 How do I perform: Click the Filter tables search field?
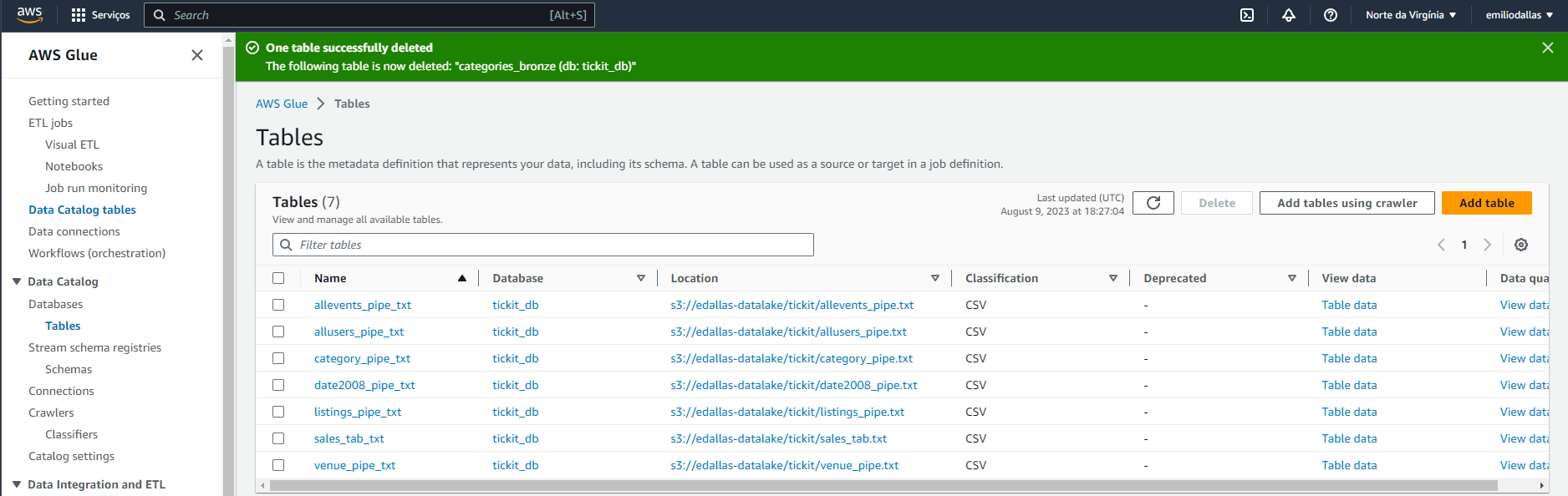(x=543, y=245)
